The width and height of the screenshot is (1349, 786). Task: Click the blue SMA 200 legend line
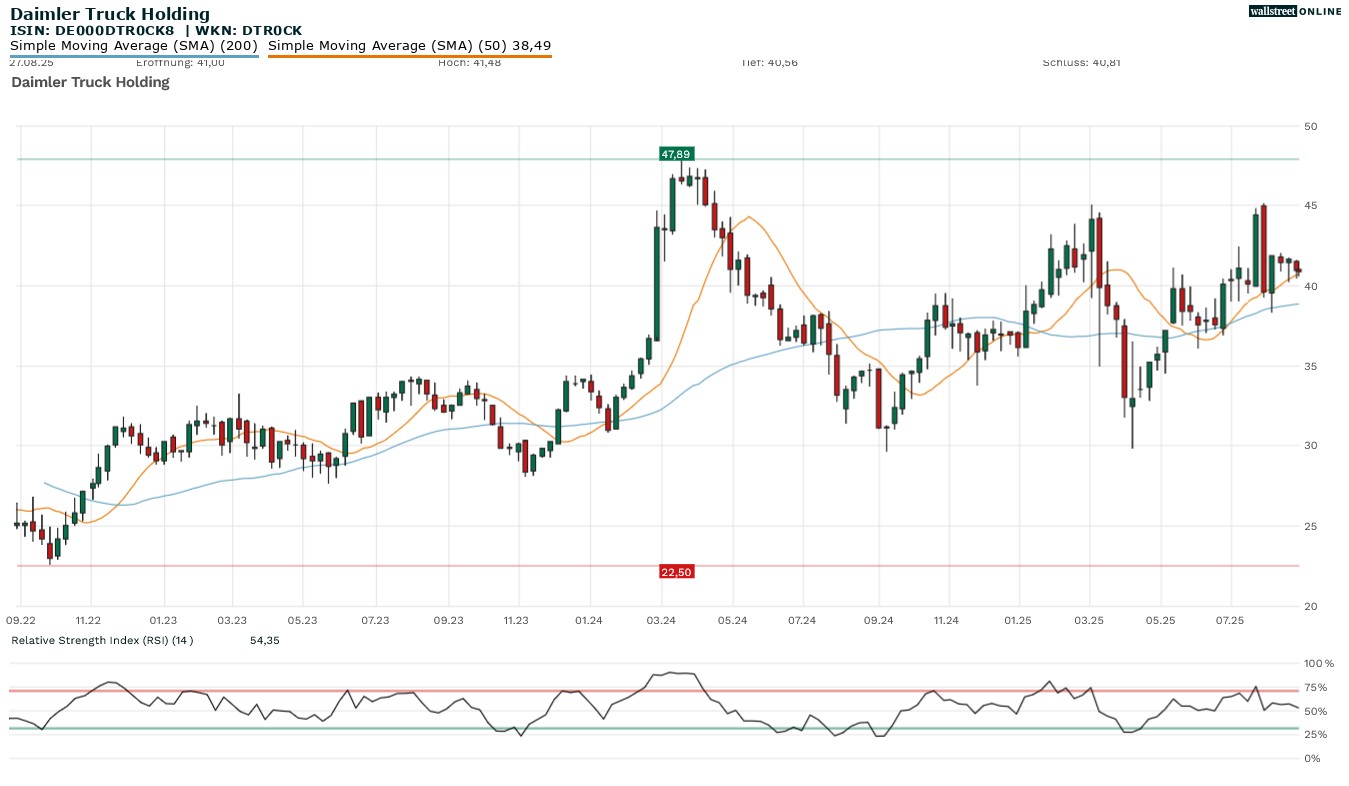pos(134,56)
